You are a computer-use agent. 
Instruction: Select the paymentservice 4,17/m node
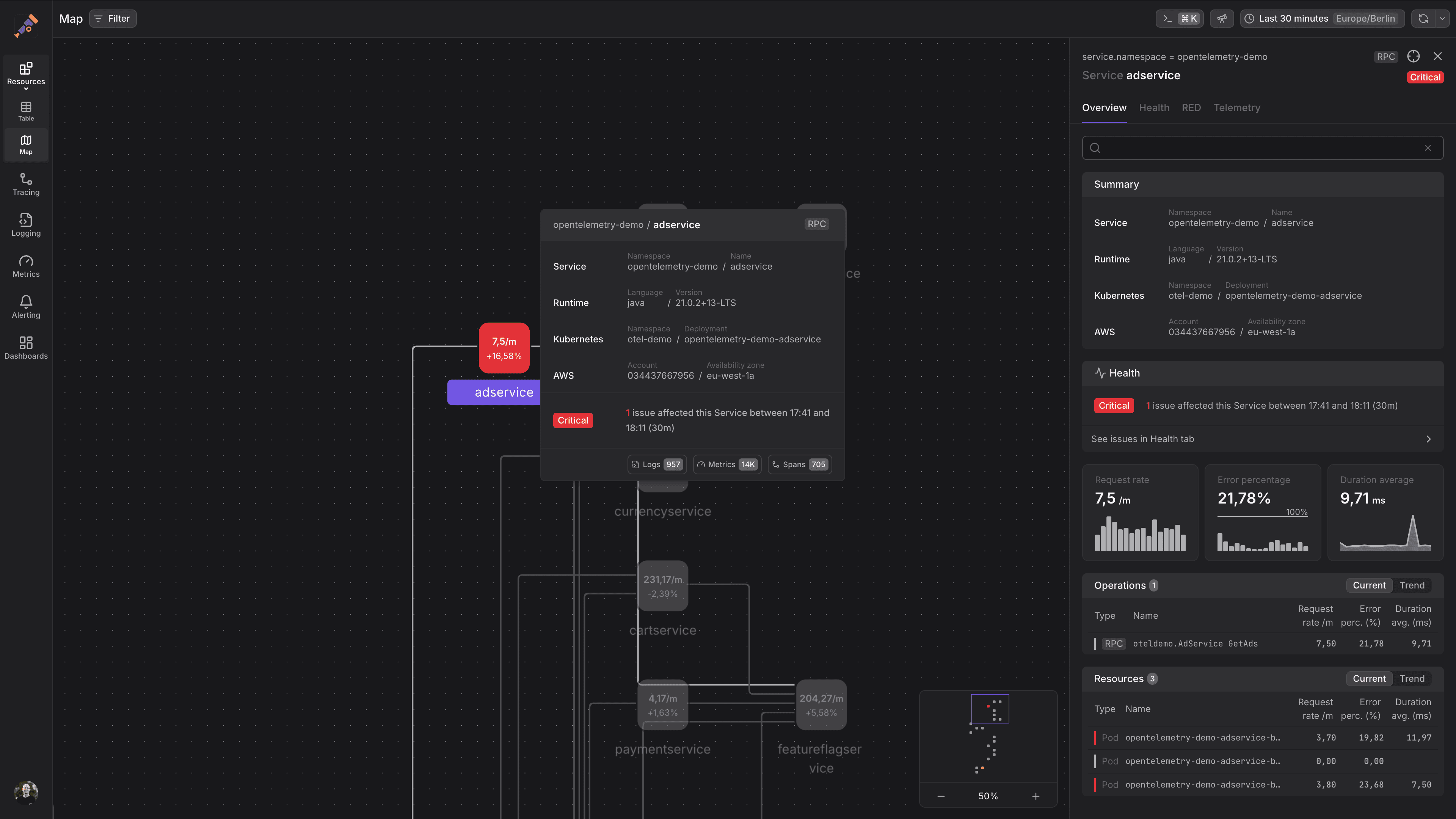662,705
